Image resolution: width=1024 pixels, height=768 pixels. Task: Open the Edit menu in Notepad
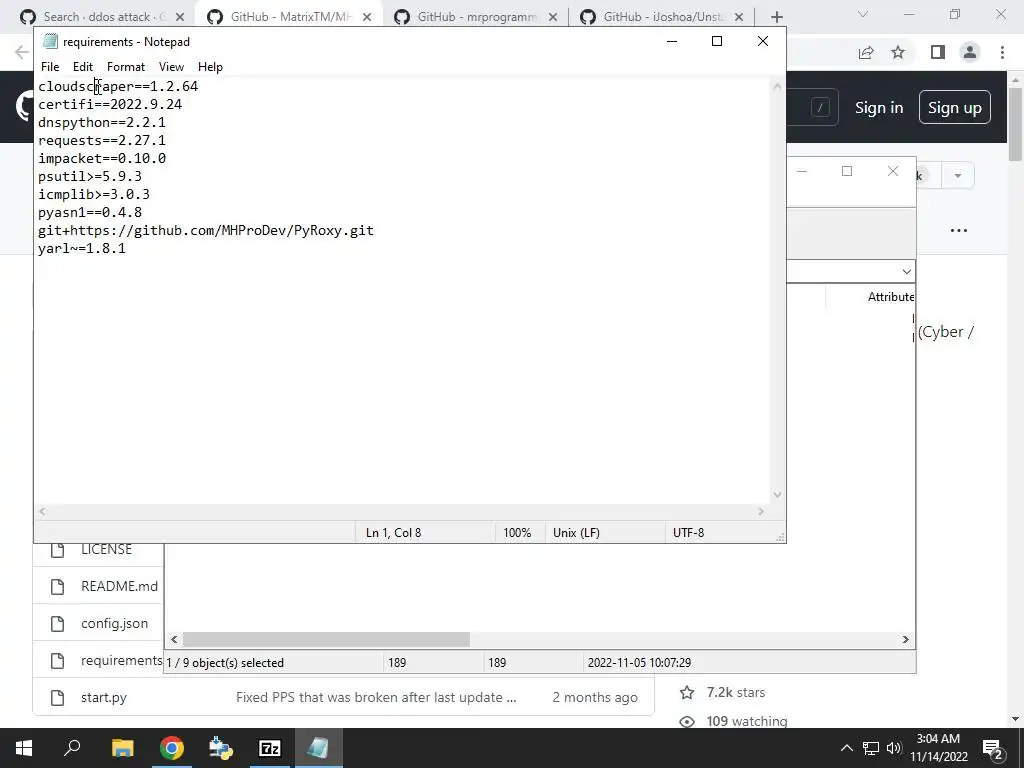point(82,67)
